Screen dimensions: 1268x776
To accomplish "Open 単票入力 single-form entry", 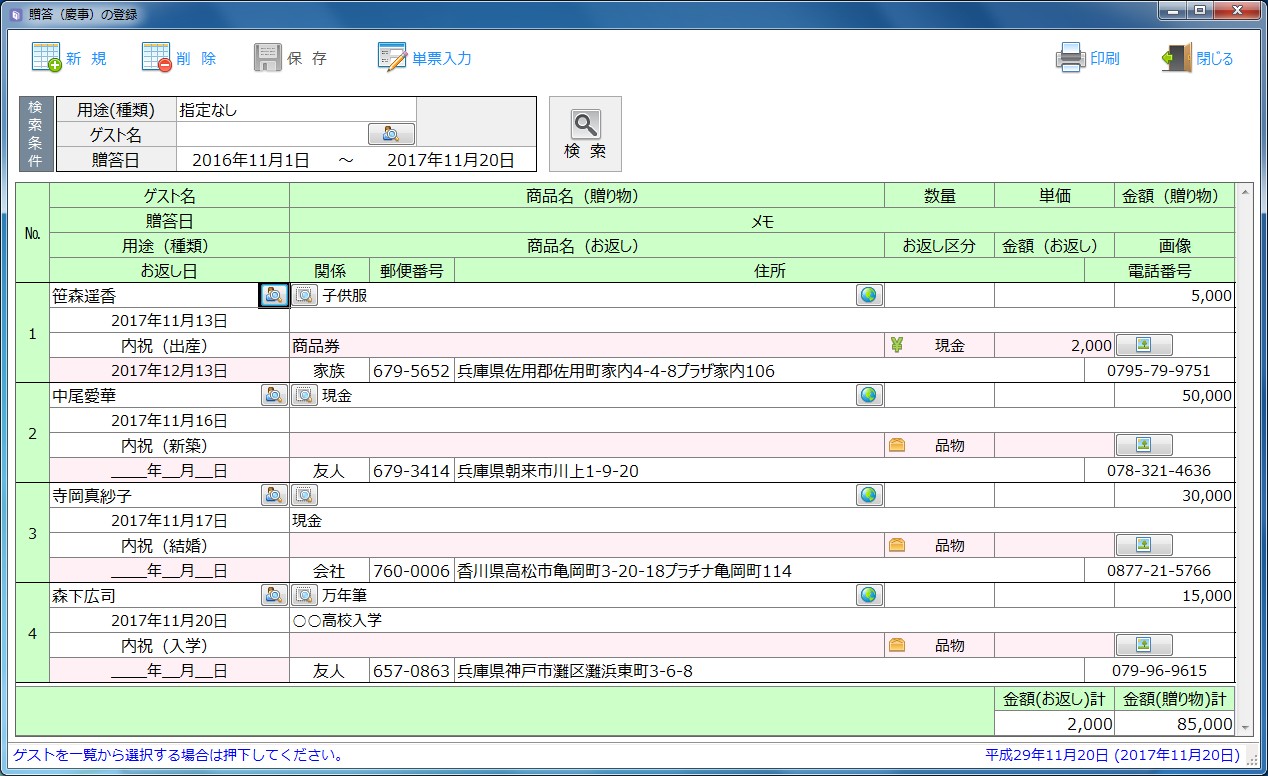I will click(392, 58).
